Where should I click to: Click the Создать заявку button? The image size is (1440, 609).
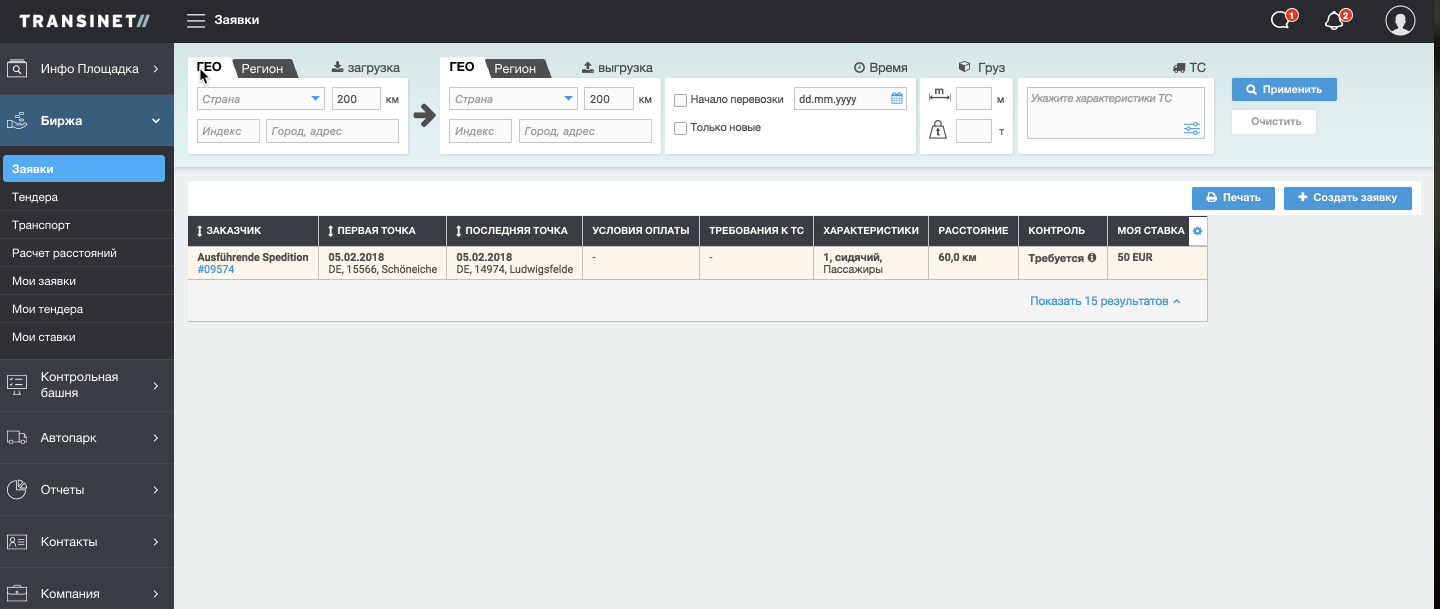1347,198
